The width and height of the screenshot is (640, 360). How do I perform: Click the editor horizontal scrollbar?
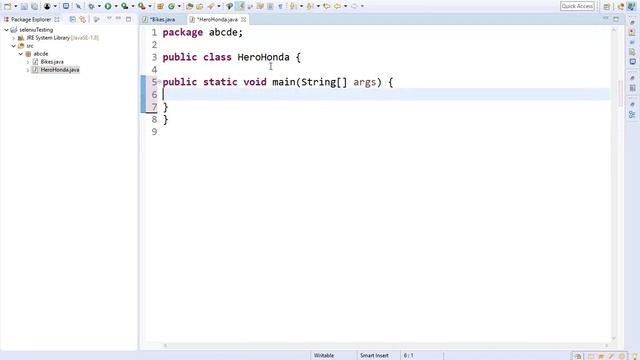(x=385, y=345)
